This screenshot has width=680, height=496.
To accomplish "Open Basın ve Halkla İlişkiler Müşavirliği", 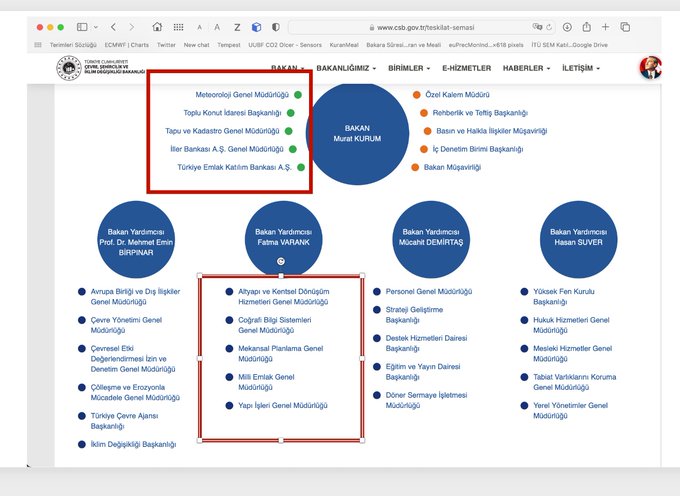I will tap(491, 131).
